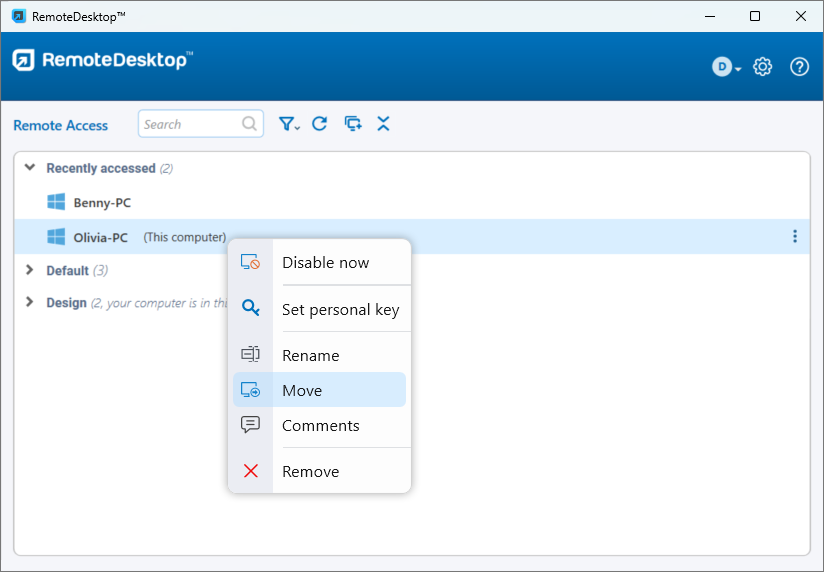Choose Set personal key menu option
Screen dimensions: 824x572
coord(340,310)
